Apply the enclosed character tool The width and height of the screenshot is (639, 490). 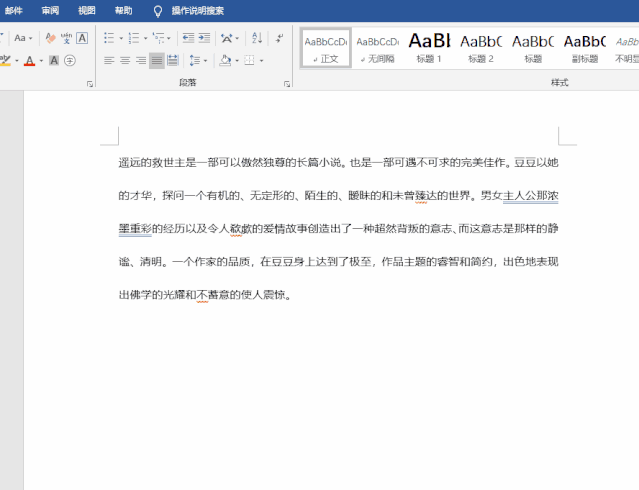[x=70, y=60]
